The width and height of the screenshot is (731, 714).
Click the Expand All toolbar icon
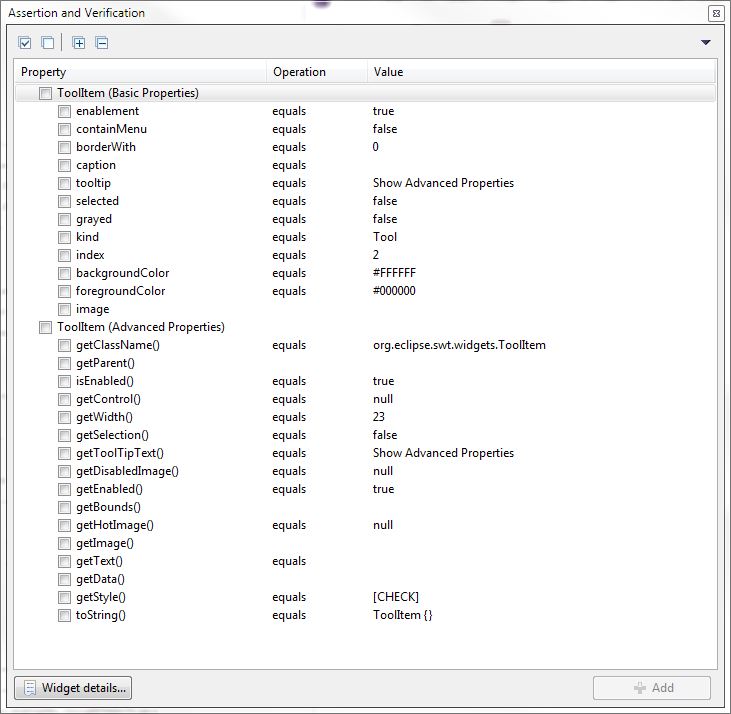point(79,43)
